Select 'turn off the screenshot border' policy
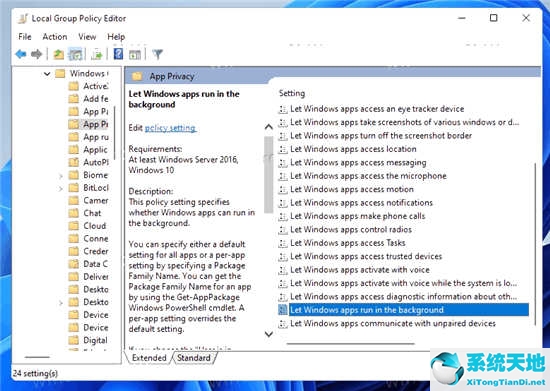 click(x=381, y=135)
